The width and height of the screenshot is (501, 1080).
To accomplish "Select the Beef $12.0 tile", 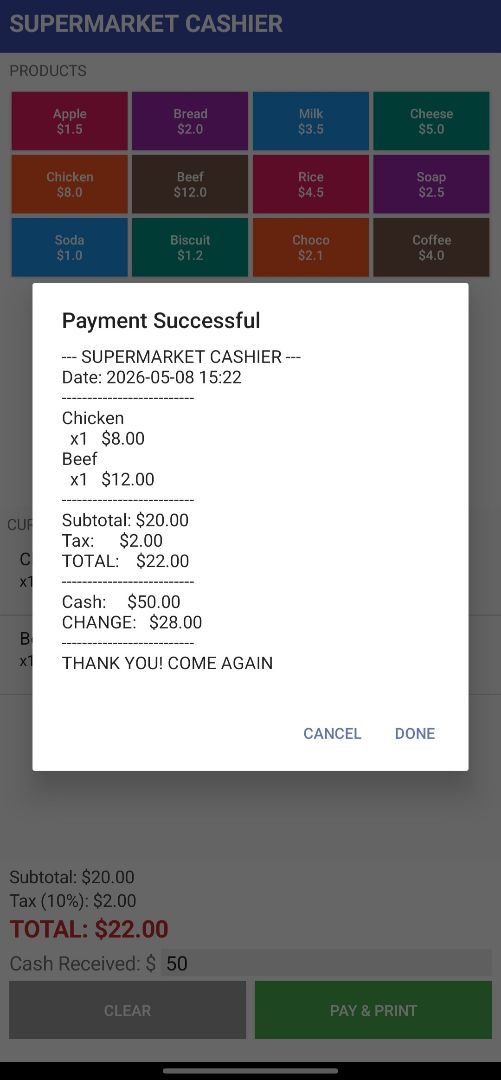I will pos(190,185).
